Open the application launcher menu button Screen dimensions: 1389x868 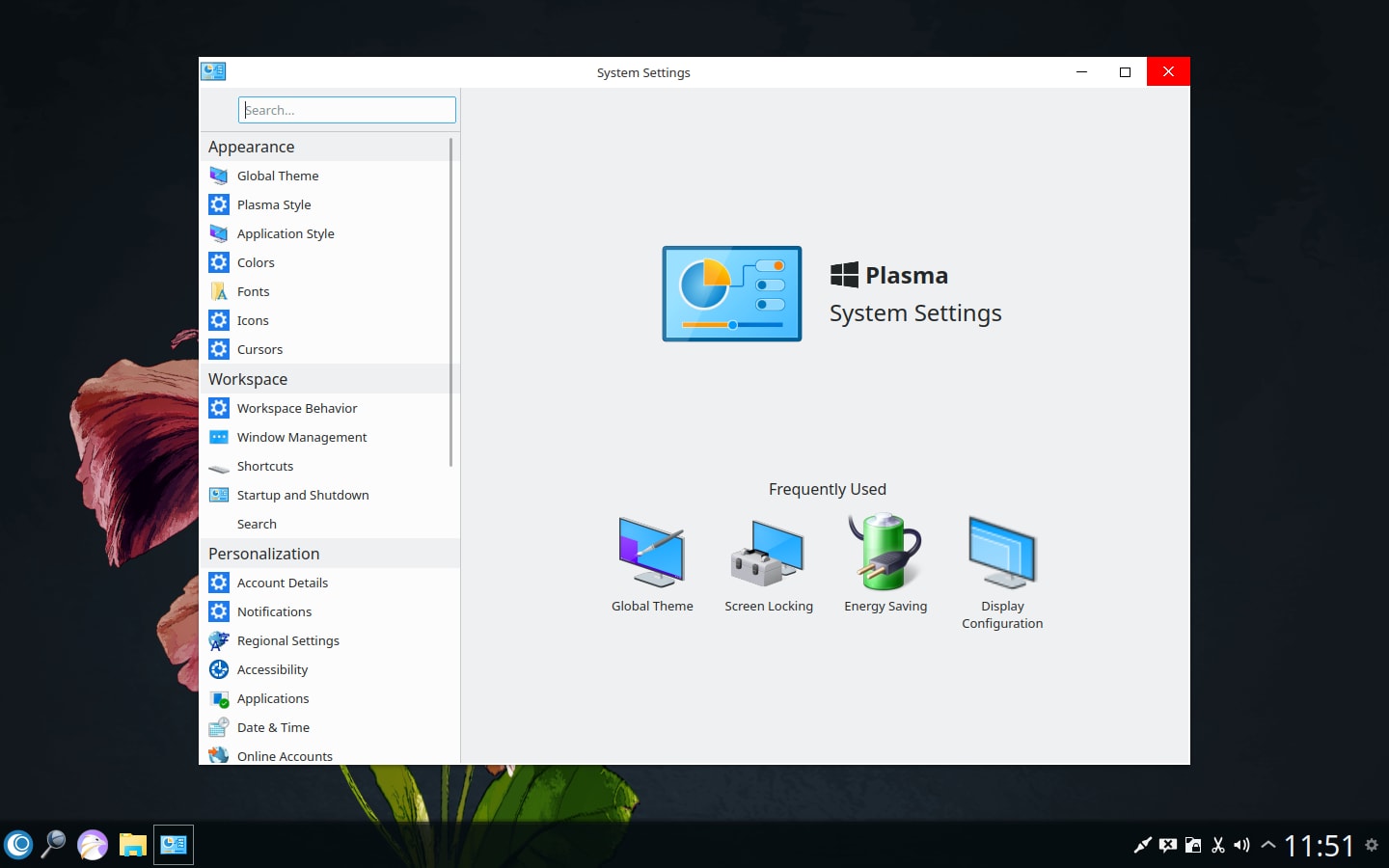pyautogui.click(x=18, y=845)
